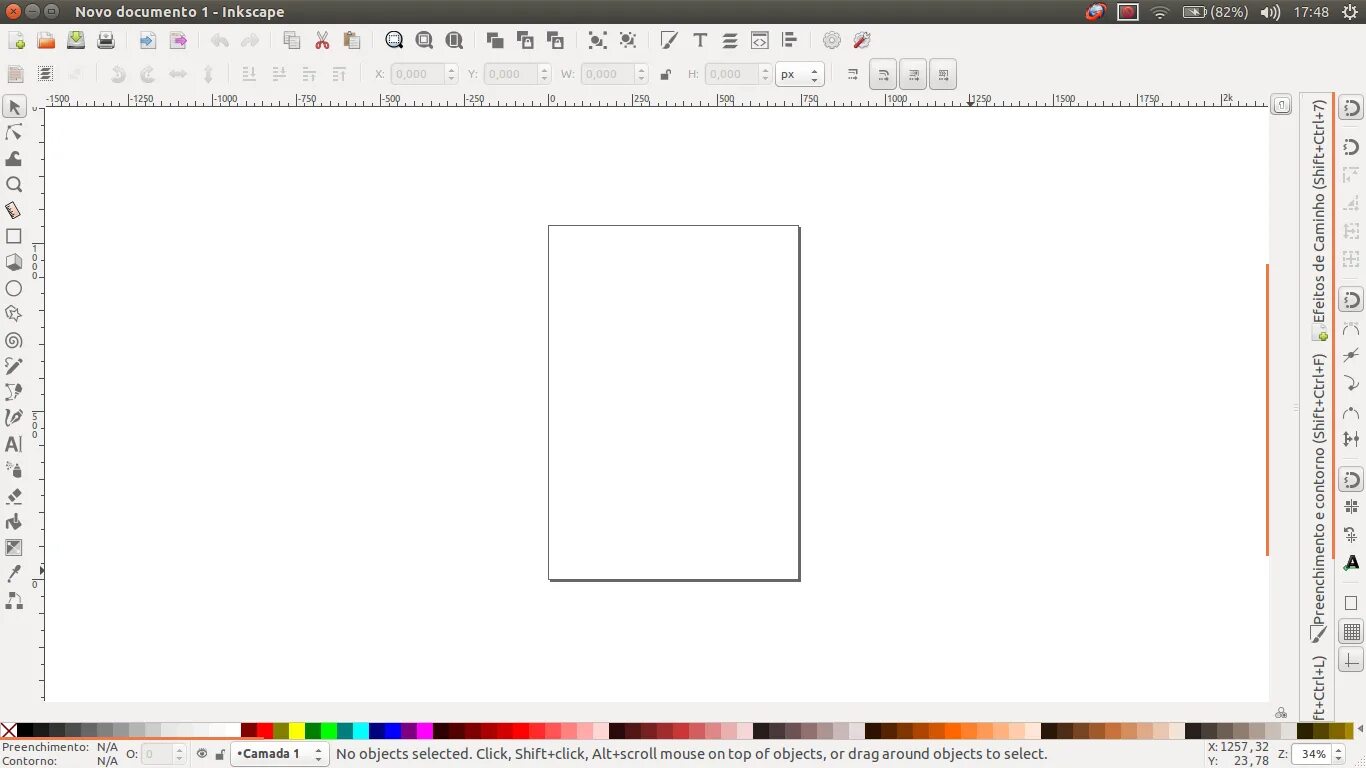
Task: Select the Text tool in toolbox
Action: coord(14,444)
